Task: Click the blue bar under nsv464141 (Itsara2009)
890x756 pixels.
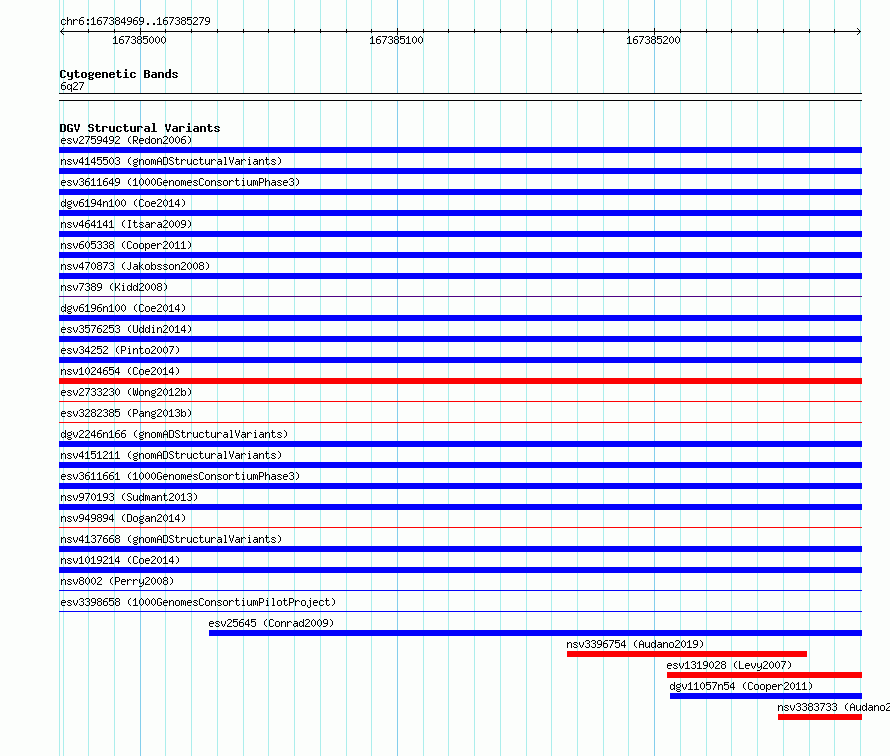Action: pyautogui.click(x=460, y=234)
